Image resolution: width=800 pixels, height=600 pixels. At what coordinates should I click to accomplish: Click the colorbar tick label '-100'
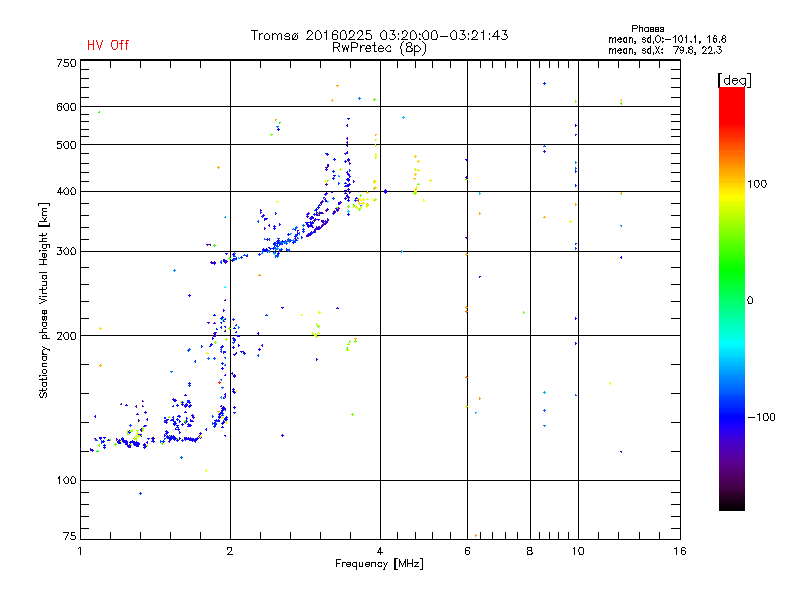coord(762,417)
